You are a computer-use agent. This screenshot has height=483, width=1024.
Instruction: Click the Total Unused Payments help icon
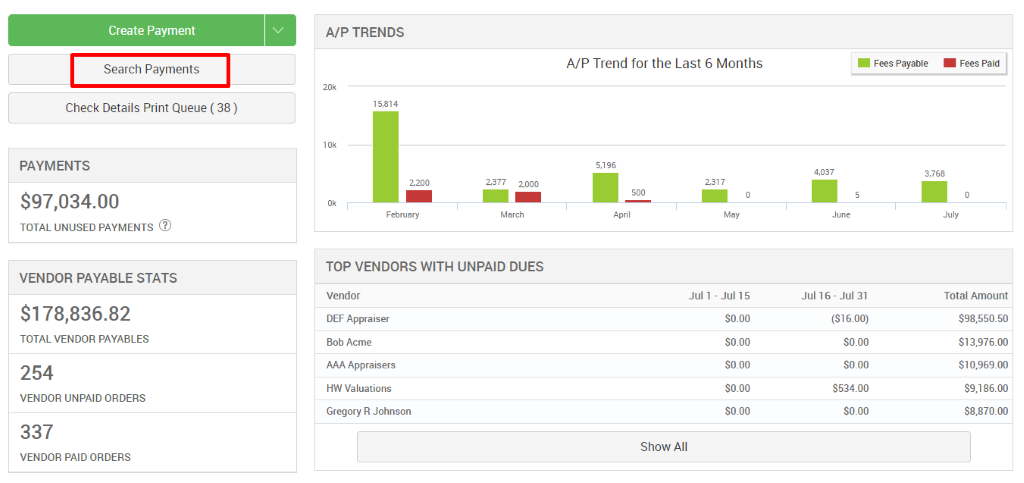pos(165,226)
